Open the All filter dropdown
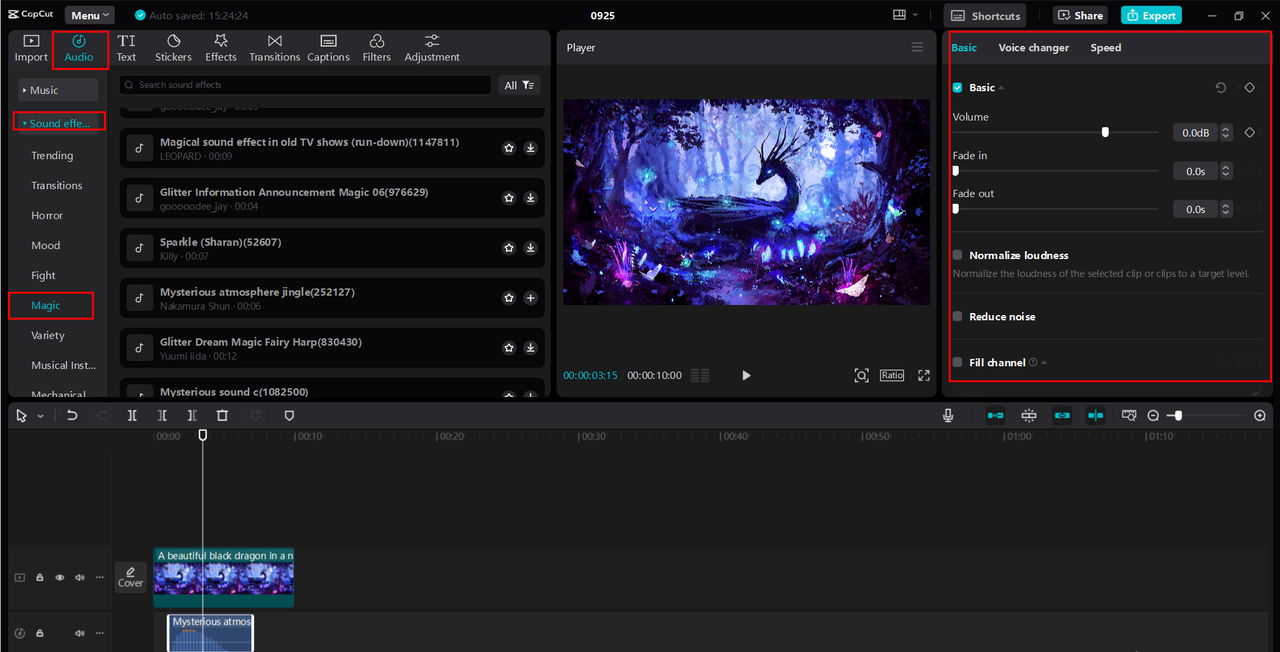The image size is (1280, 652). point(520,85)
